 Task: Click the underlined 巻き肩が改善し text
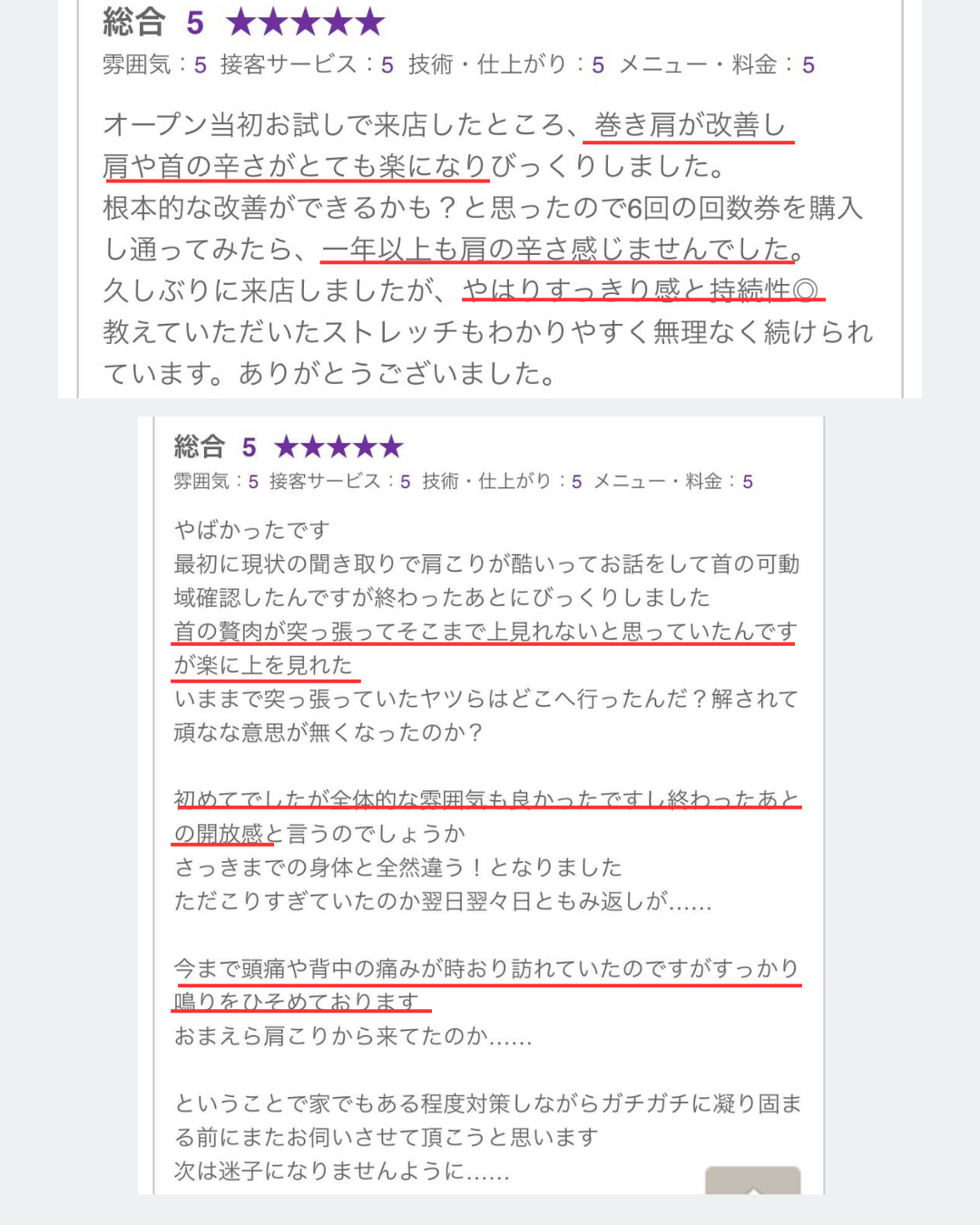pyautogui.click(x=690, y=125)
